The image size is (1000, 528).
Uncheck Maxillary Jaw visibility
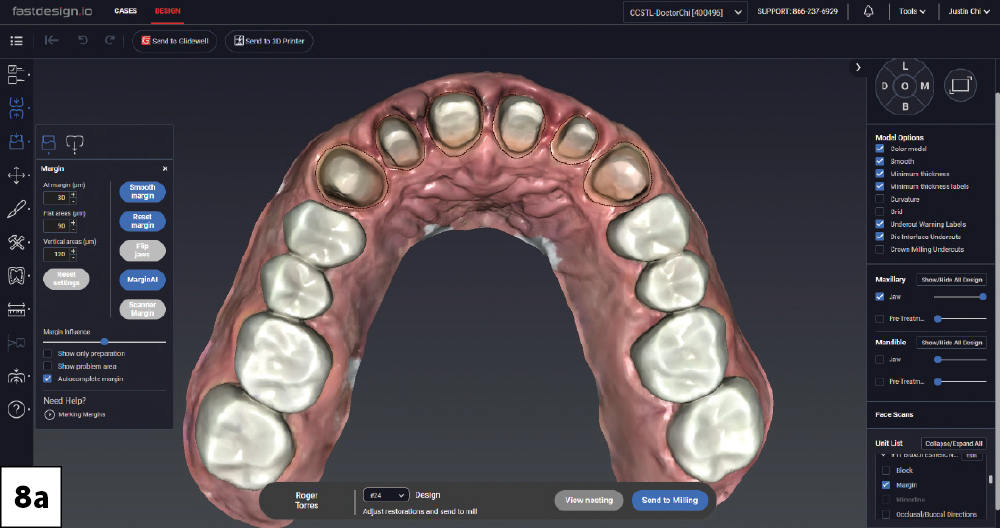[x=879, y=297]
